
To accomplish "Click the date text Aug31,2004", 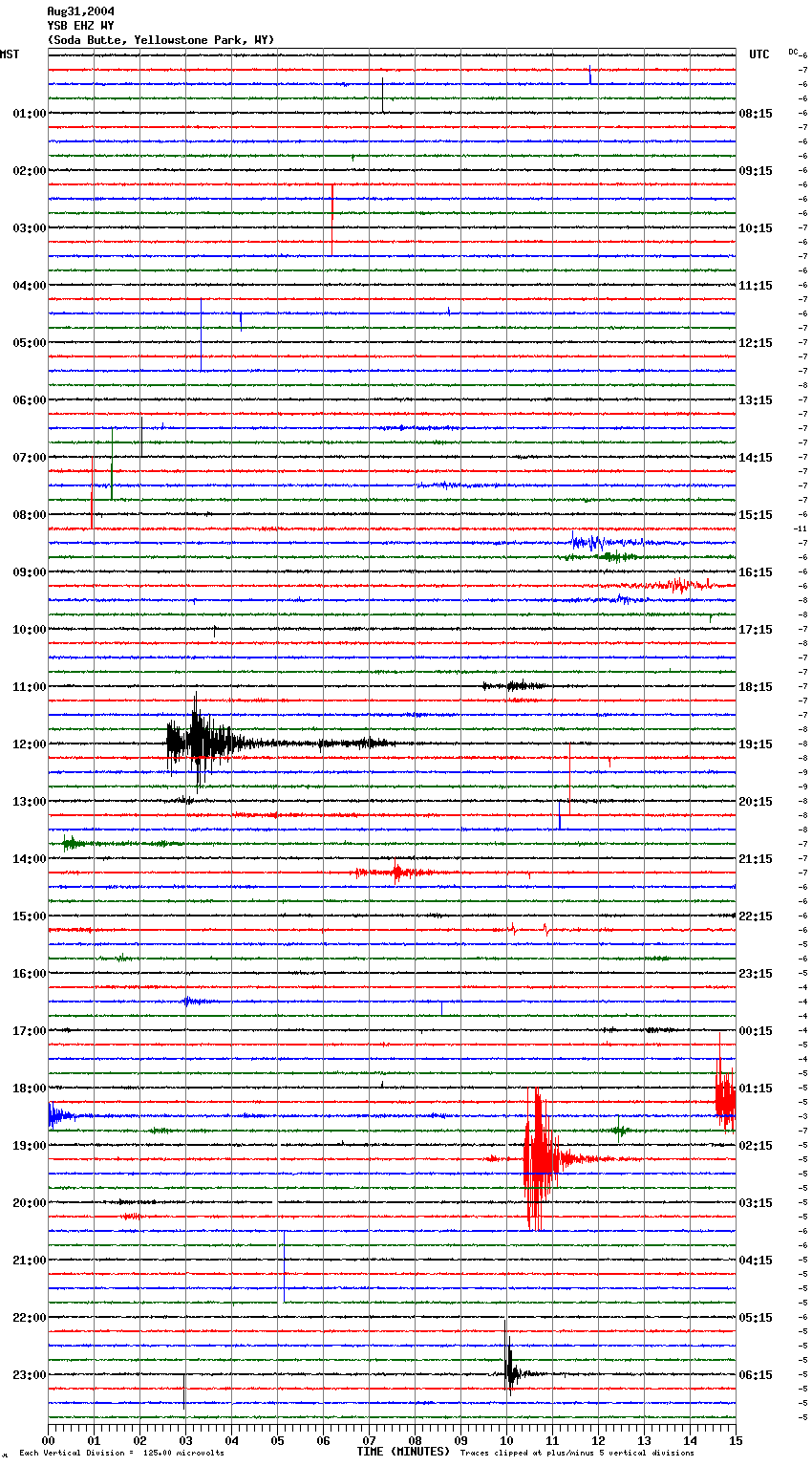I will [x=80, y=11].
